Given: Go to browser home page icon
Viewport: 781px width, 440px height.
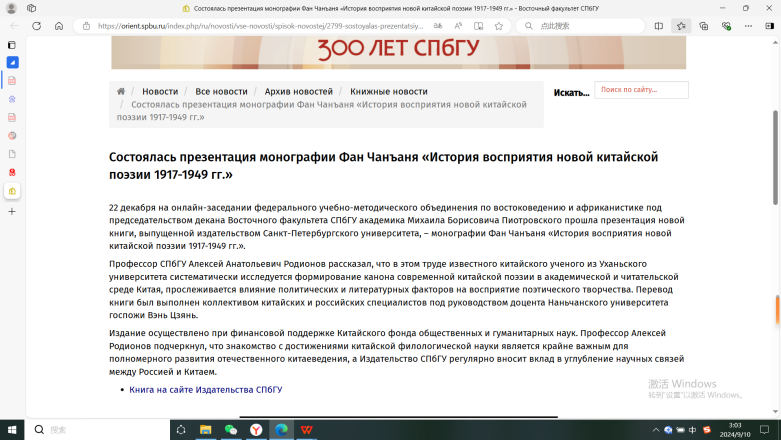Looking at the screenshot, I should click(59, 26).
